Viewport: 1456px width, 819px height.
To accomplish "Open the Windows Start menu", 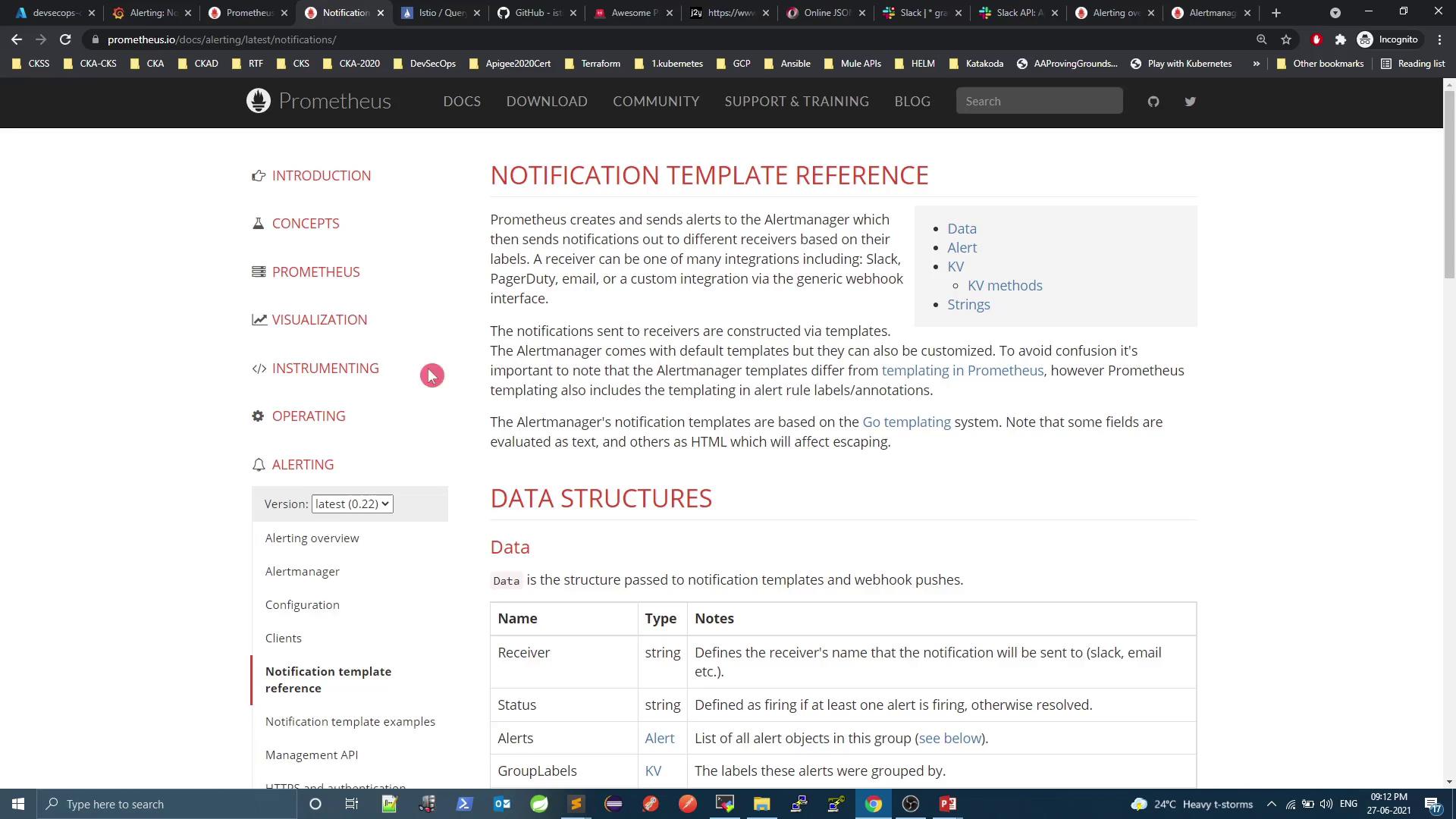I will (18, 804).
